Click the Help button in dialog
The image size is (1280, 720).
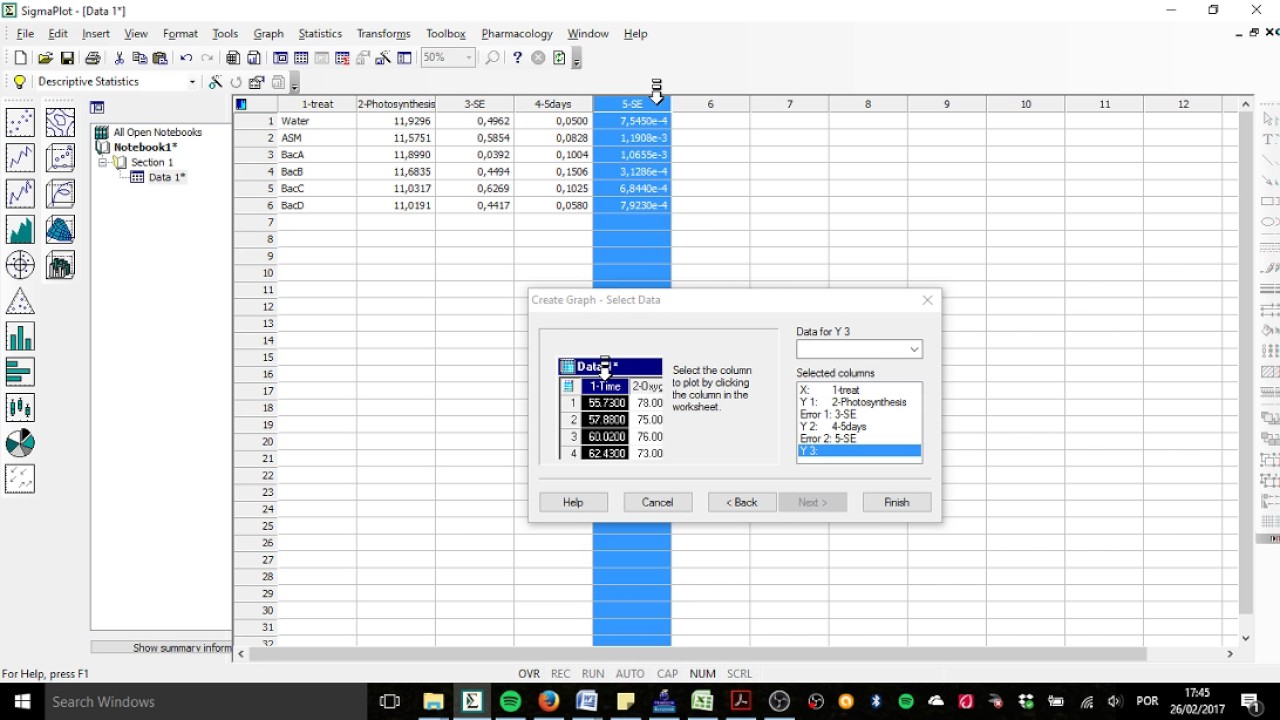point(573,502)
